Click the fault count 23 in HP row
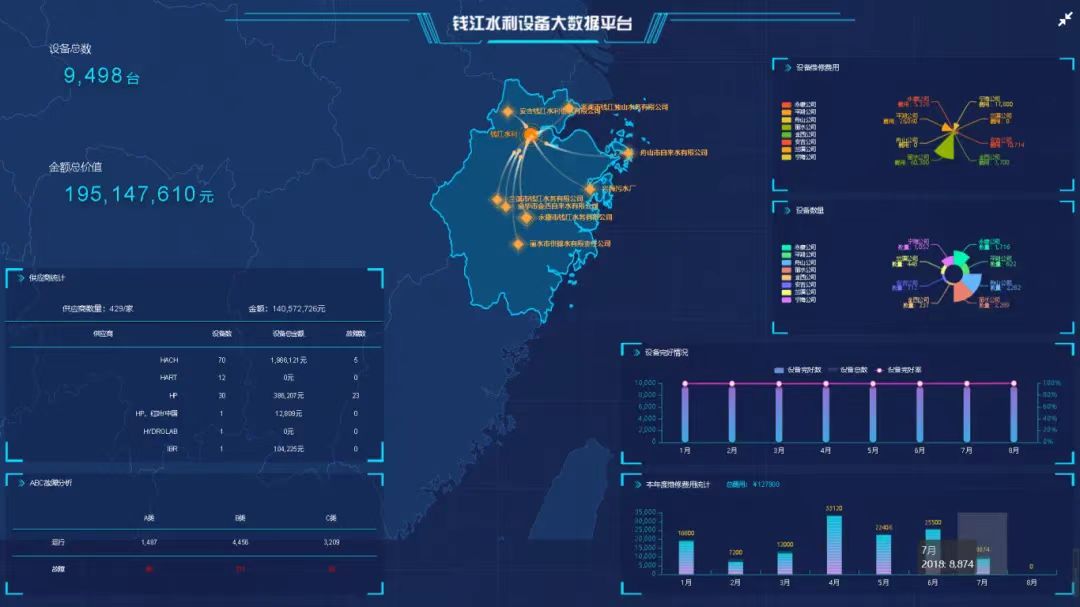1080x607 pixels. click(x=355, y=395)
